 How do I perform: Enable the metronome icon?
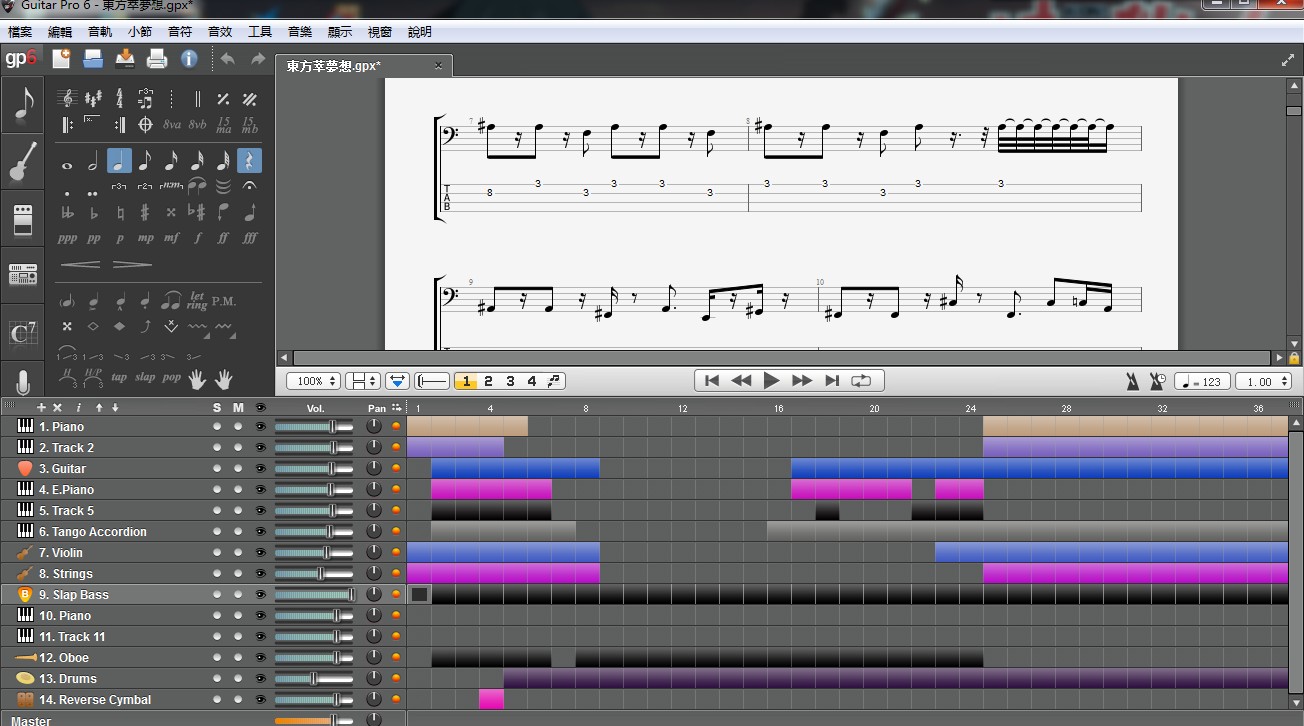pyautogui.click(x=1133, y=381)
